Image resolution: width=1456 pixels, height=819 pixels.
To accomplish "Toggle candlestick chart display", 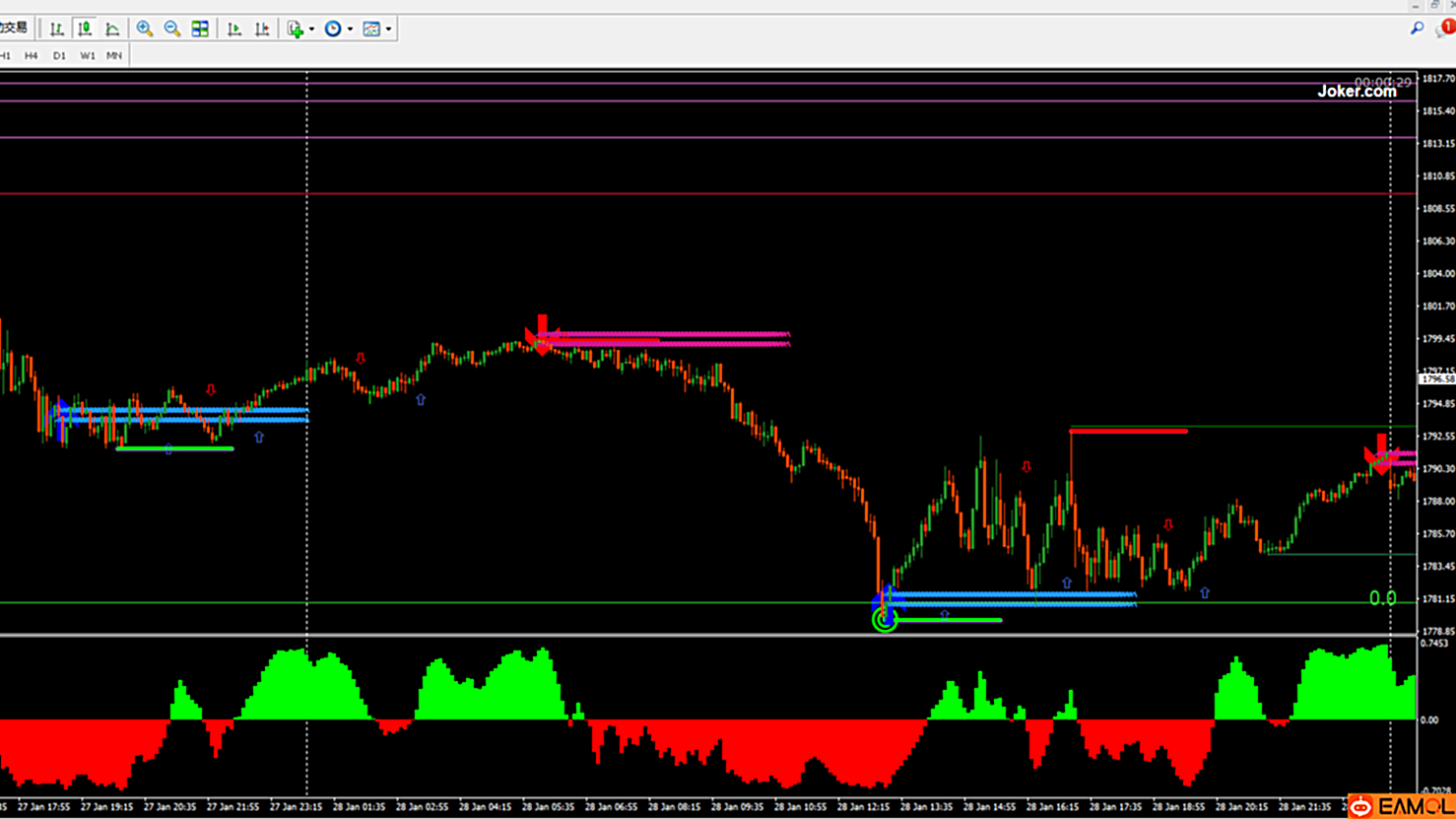I will coord(85,29).
